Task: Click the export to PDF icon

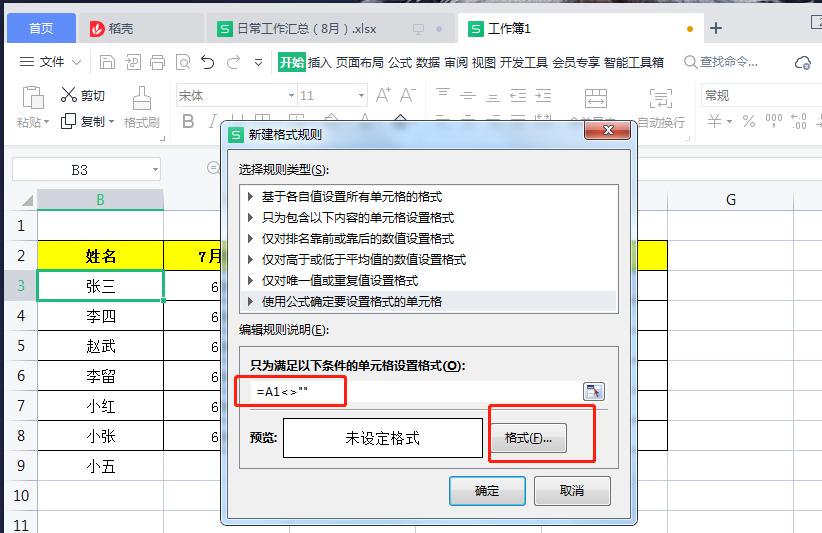Action: 133,62
